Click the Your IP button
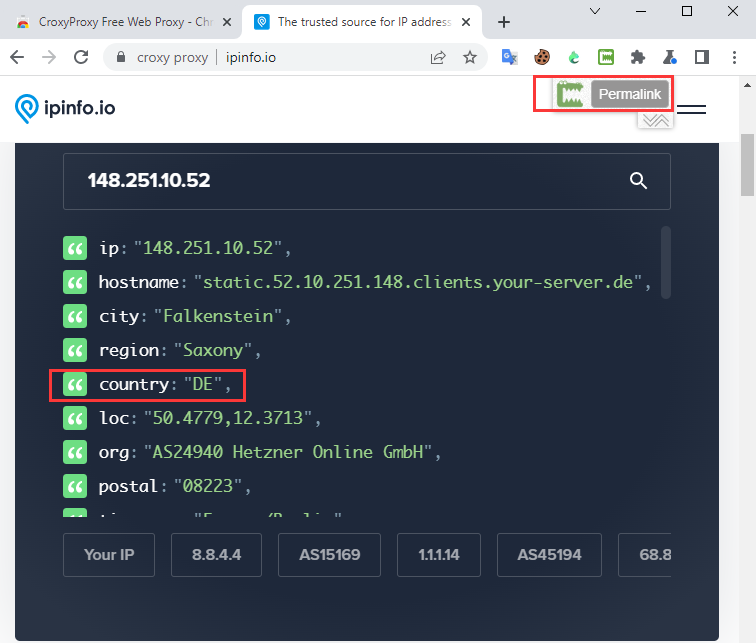756x643 pixels. pyautogui.click(x=109, y=555)
